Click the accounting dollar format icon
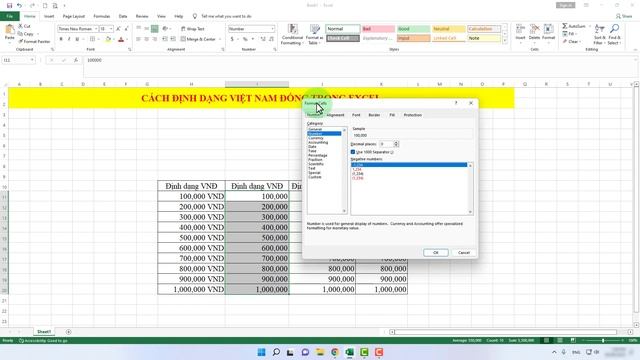Image resolution: width=640 pixels, height=360 pixels. (232, 39)
